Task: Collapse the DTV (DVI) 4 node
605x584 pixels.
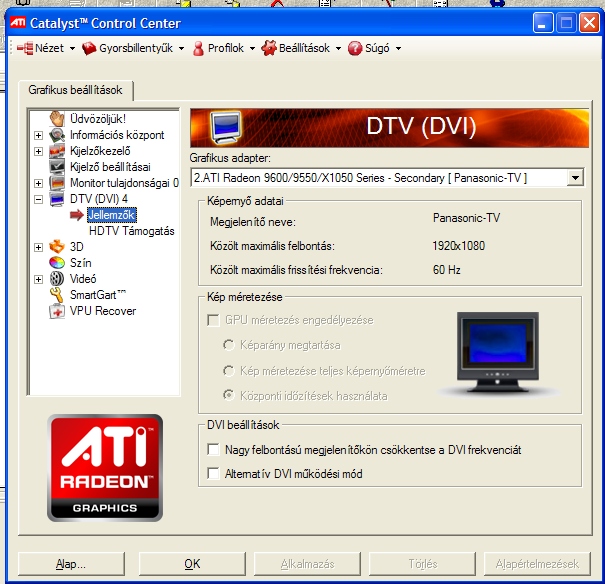Action: tap(38, 199)
